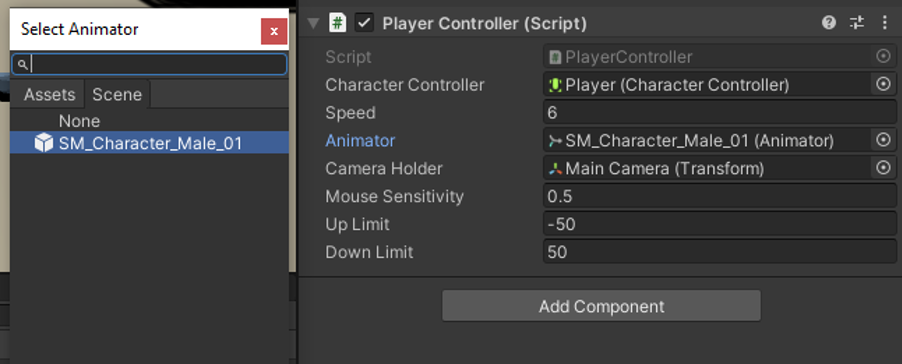Disable the Player Controller script checkbox
The image size is (902, 364).
coord(365,23)
